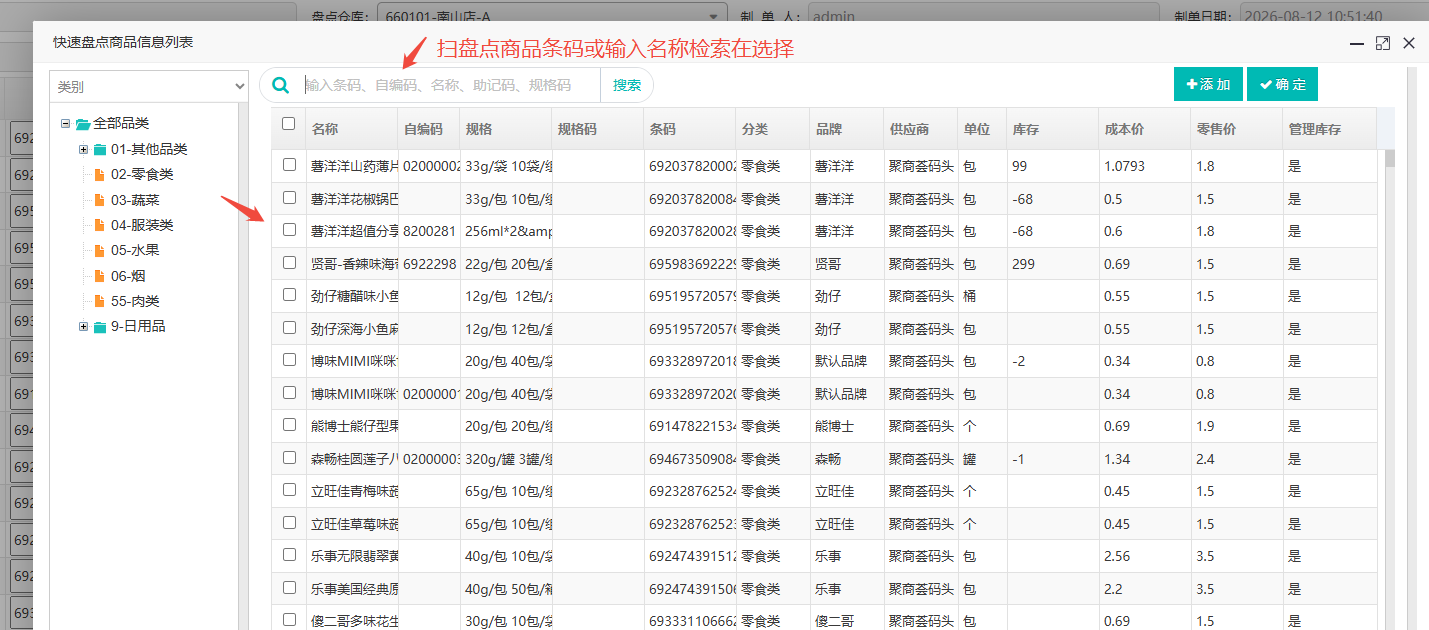The height and width of the screenshot is (630, 1429).
Task: Check the 薯洋洋超值分享 row checkbox
Action: pos(289,229)
